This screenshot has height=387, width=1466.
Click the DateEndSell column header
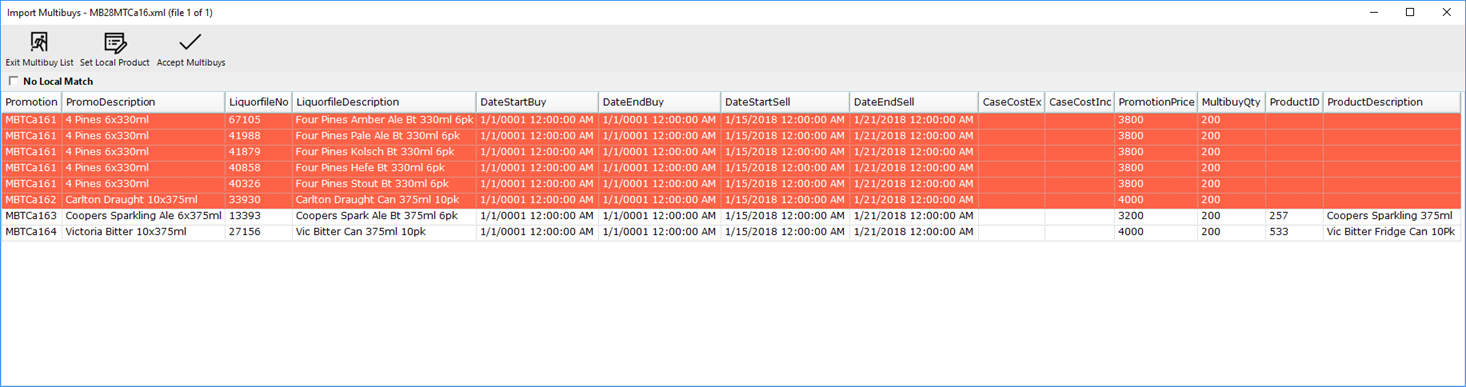click(x=914, y=102)
